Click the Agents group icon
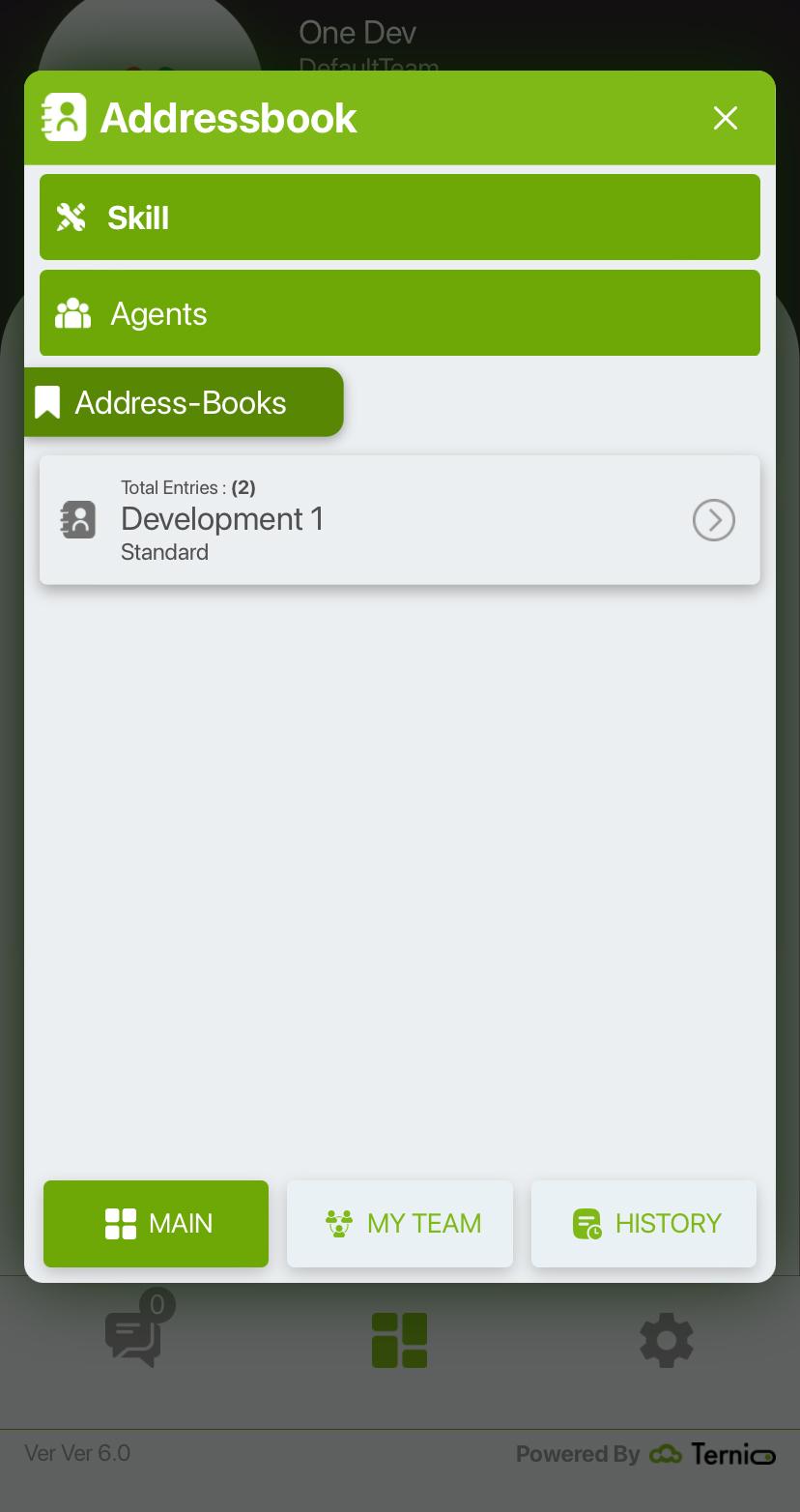This screenshot has height=1512, width=800. pos(72,313)
